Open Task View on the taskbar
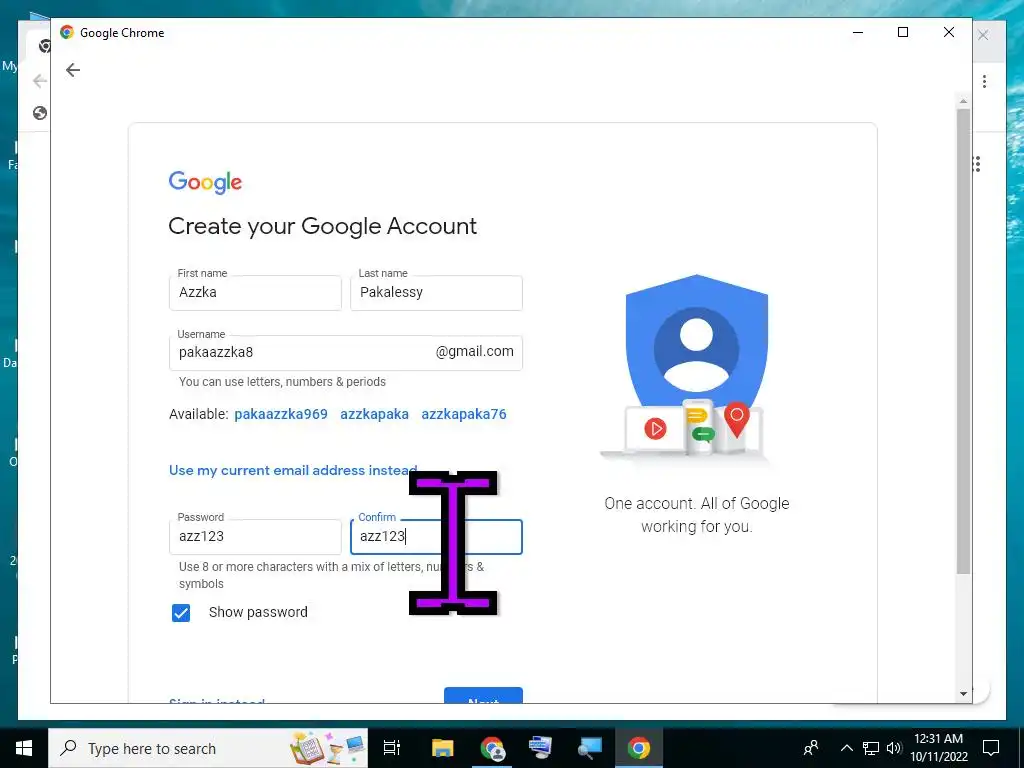 pyautogui.click(x=392, y=748)
